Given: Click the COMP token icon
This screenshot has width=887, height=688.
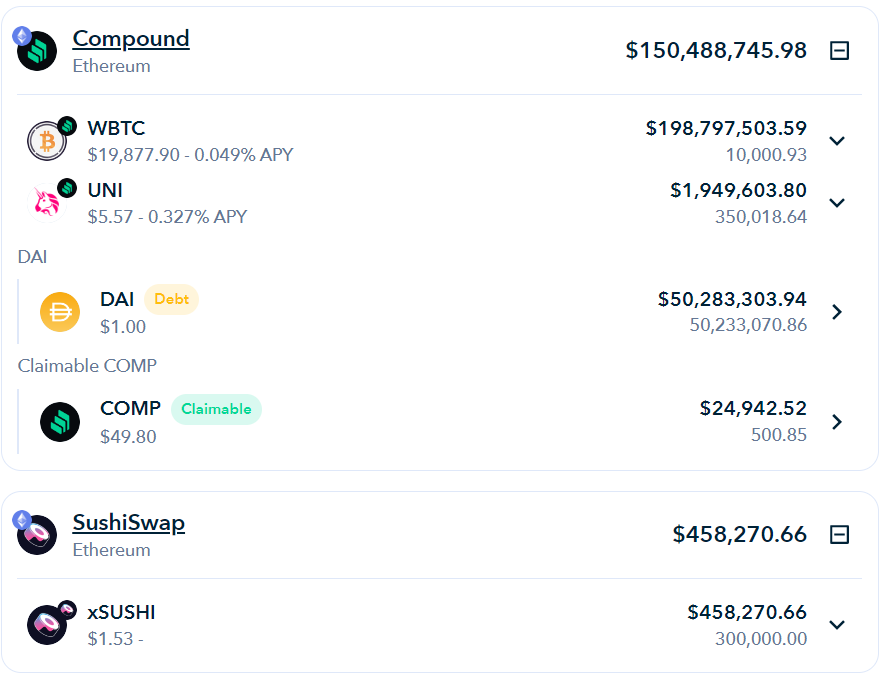Looking at the screenshot, I should click(60, 422).
